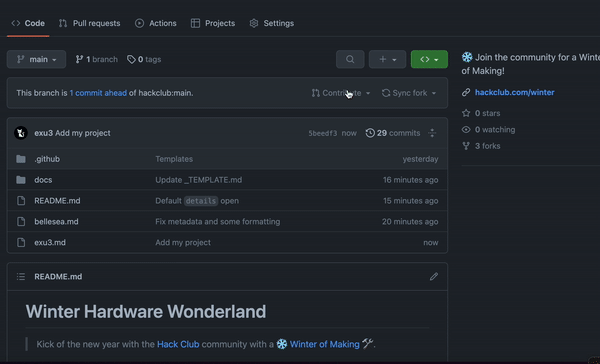Click the tag icon beside 0 tags
600x364 pixels.
point(131,59)
